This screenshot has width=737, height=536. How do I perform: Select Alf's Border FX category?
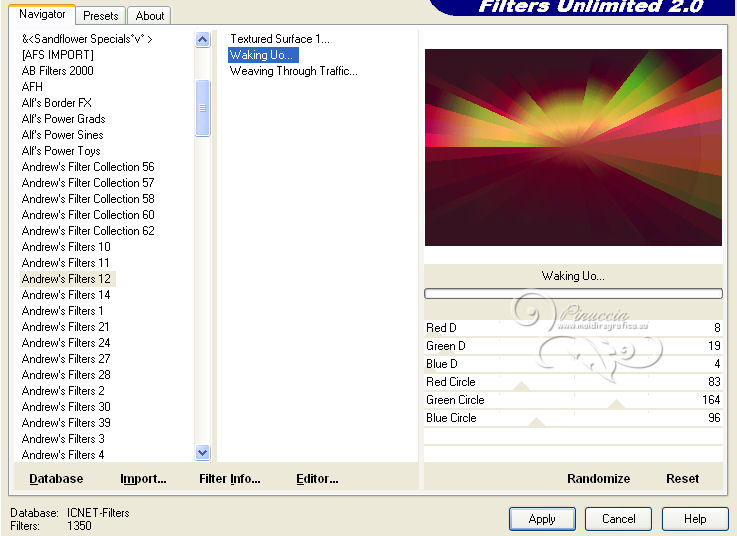(x=56, y=103)
